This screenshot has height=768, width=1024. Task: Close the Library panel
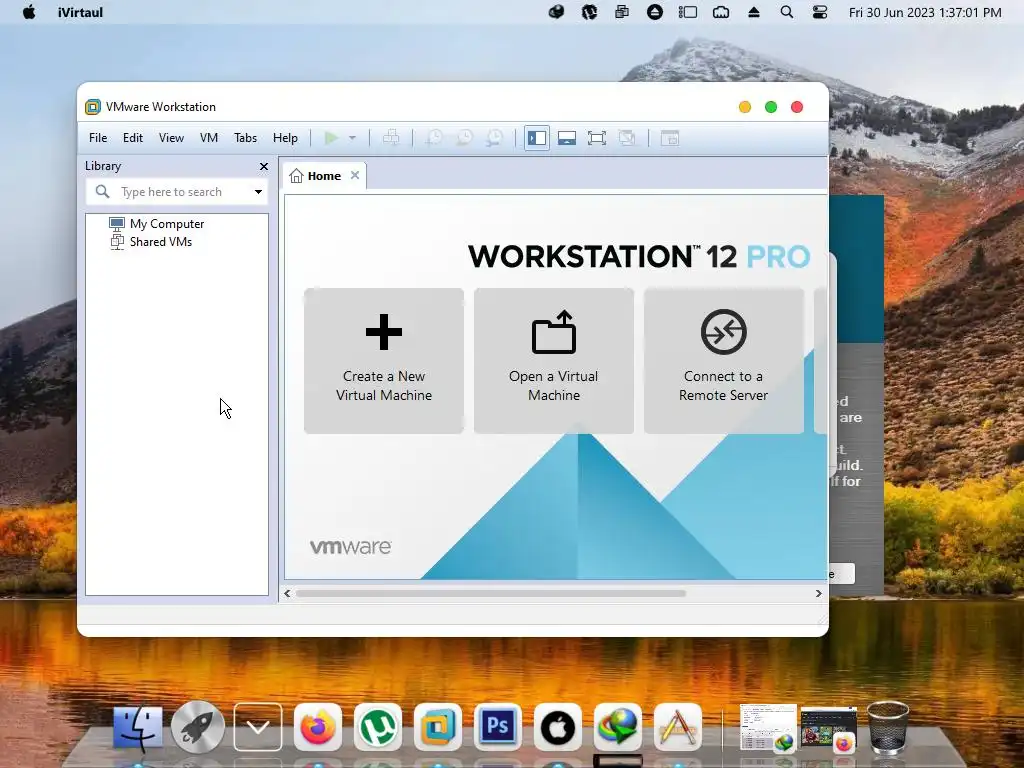coord(264,167)
